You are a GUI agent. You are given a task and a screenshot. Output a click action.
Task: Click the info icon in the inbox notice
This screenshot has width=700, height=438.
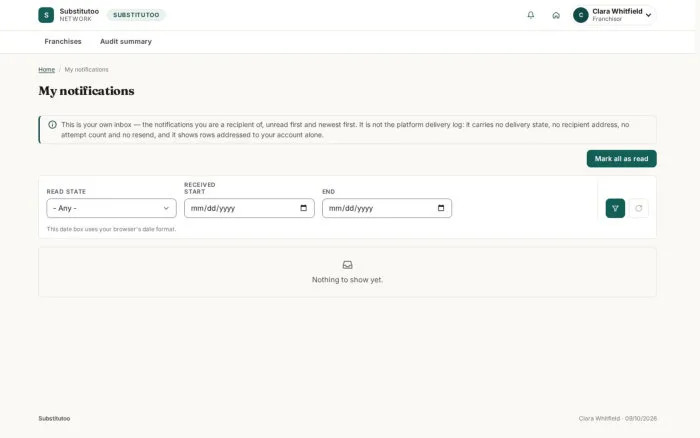pyautogui.click(x=52, y=125)
